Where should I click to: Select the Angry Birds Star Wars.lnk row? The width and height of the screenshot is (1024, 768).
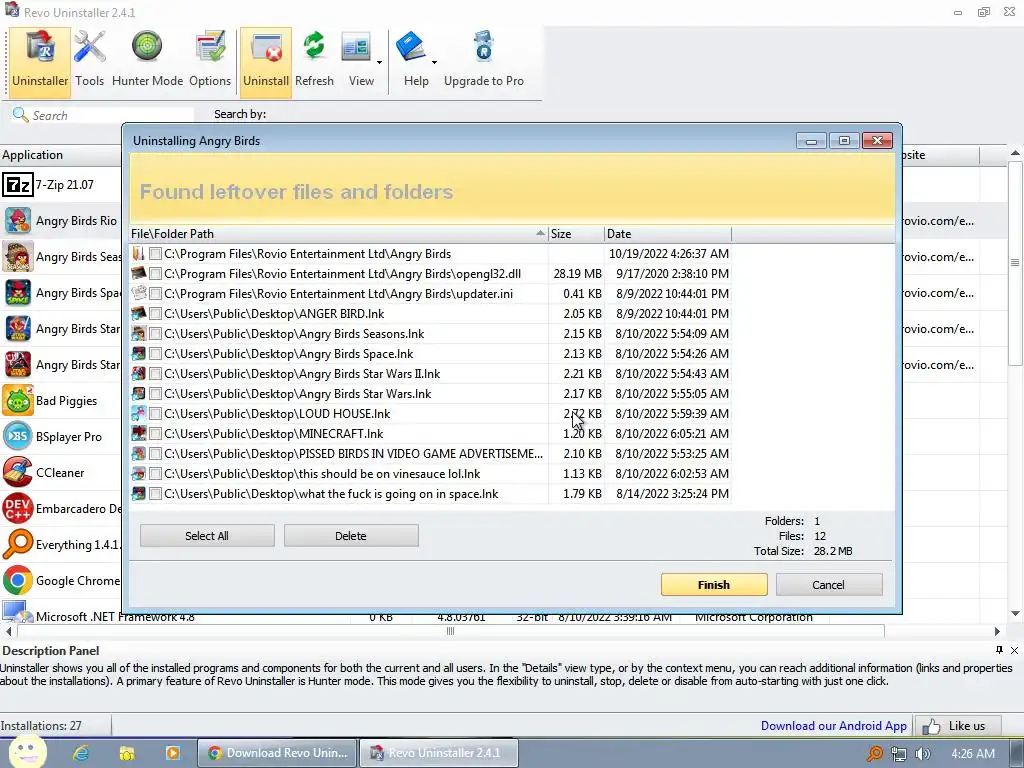pyautogui.click(x=430, y=394)
